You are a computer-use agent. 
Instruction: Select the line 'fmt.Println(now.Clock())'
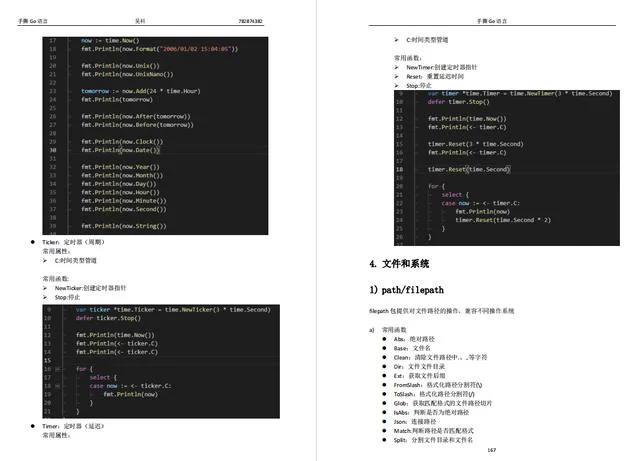click(x=122, y=142)
